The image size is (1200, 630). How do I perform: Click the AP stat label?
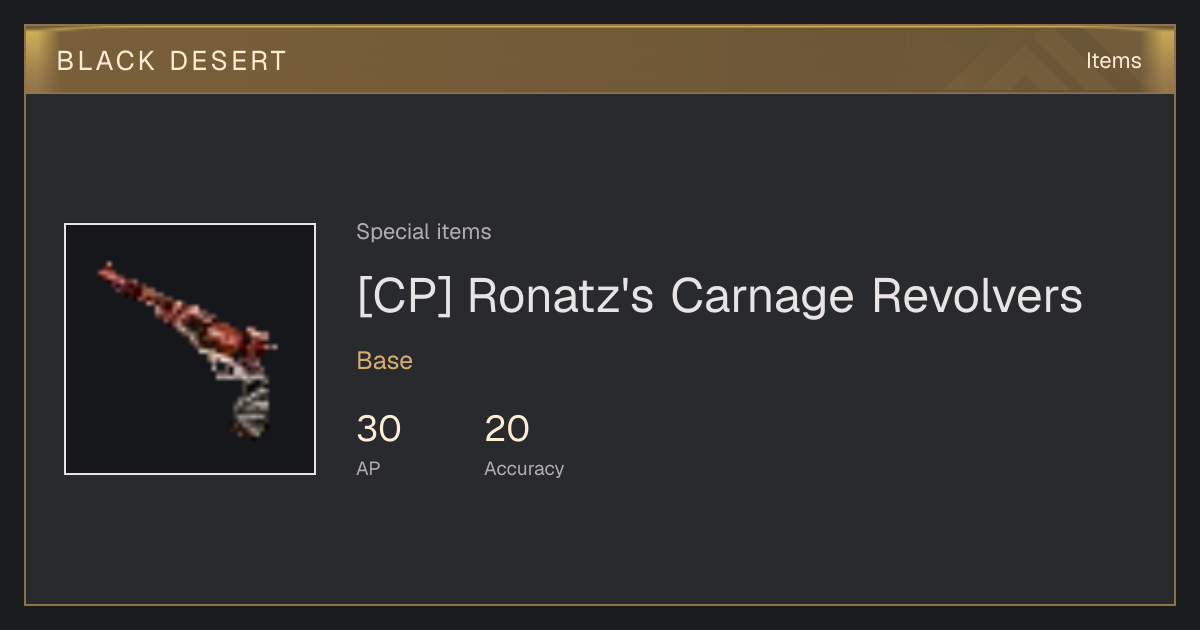[368, 468]
